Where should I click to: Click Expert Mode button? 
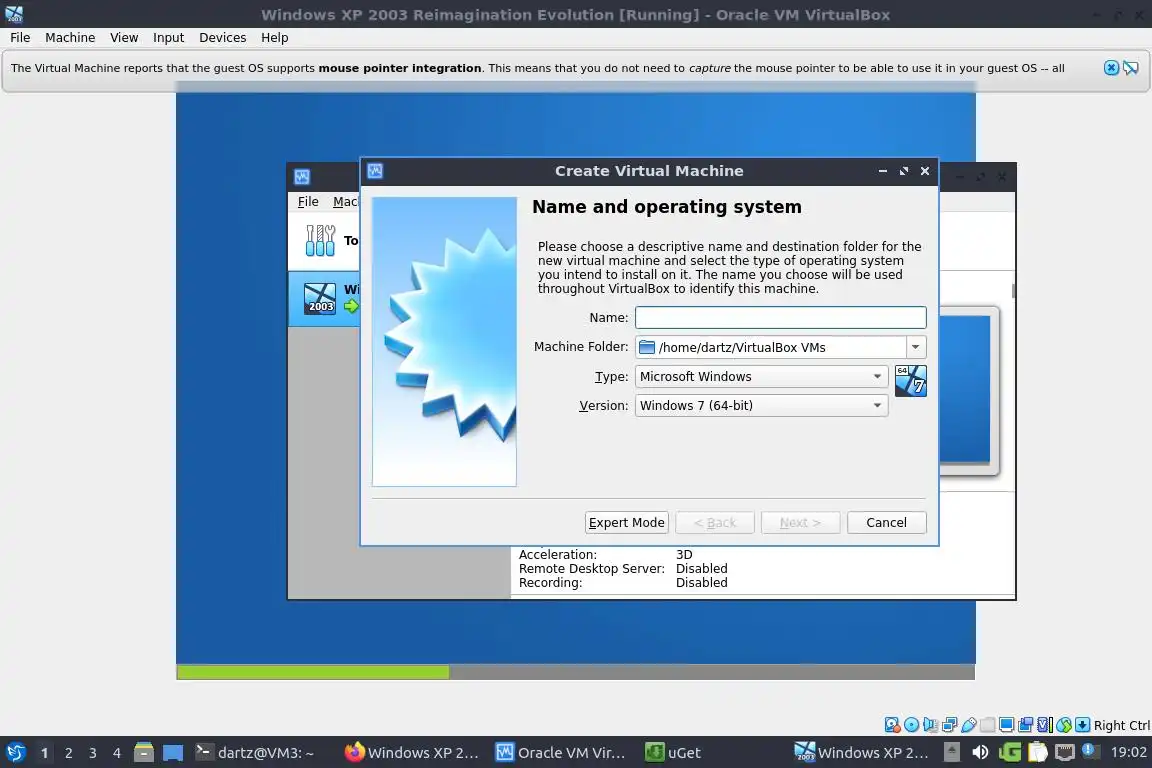627,523
